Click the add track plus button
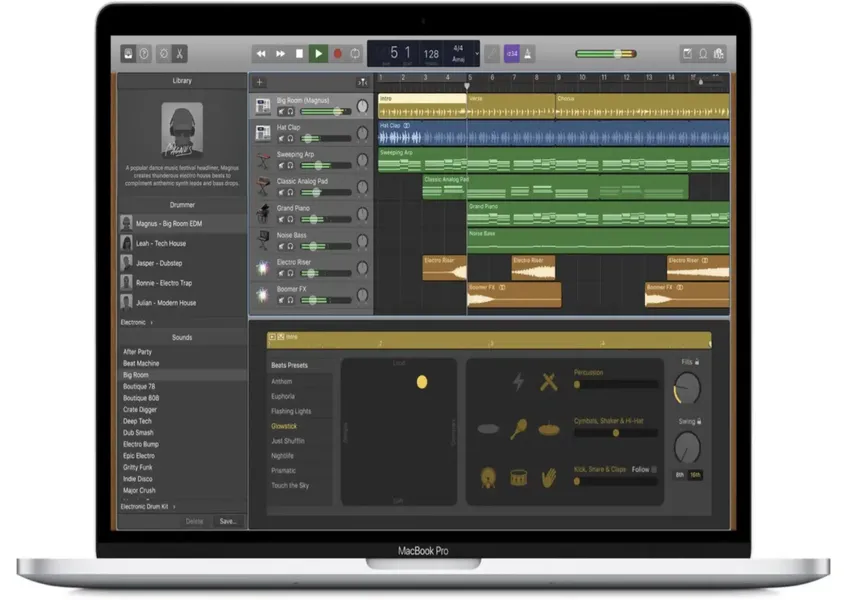This screenshot has width=850, height=600. tap(260, 82)
